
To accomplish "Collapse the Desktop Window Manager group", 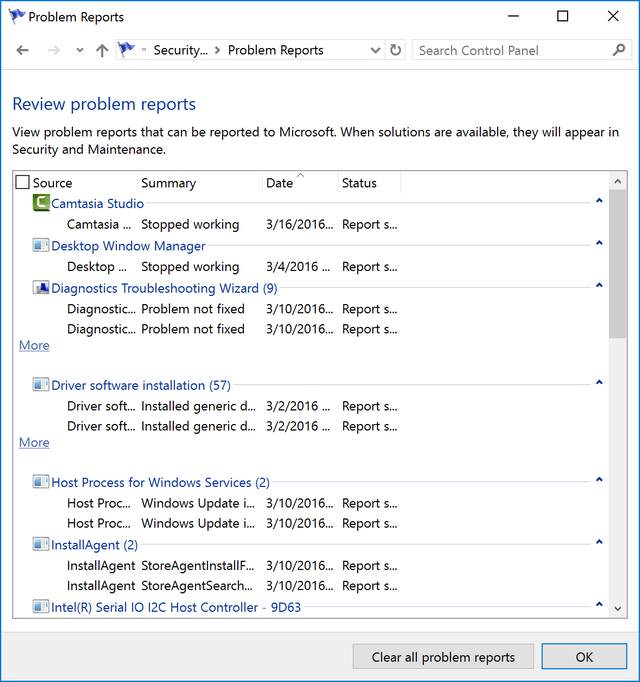I will [599, 243].
